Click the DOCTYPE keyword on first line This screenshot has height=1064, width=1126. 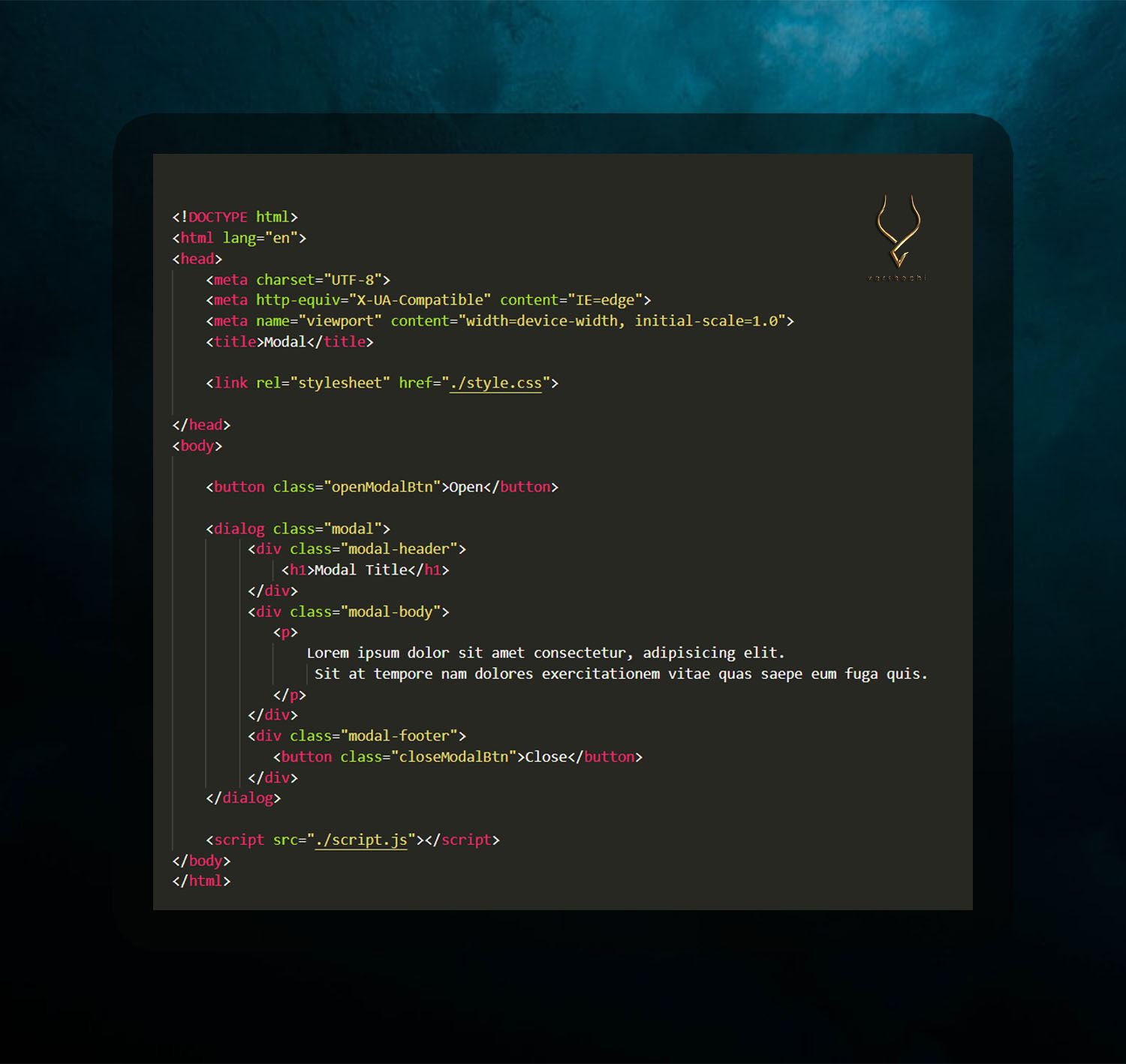tap(218, 217)
